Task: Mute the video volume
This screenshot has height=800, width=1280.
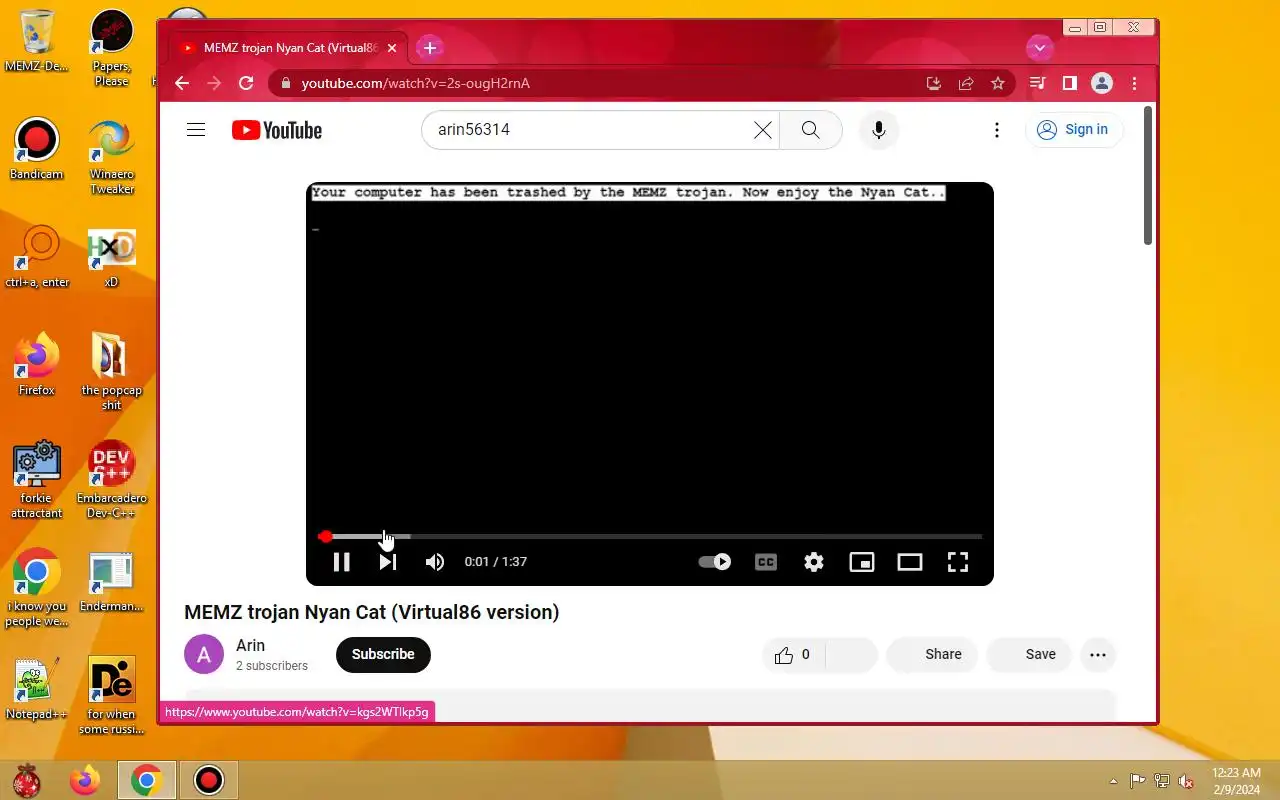Action: pos(434,562)
